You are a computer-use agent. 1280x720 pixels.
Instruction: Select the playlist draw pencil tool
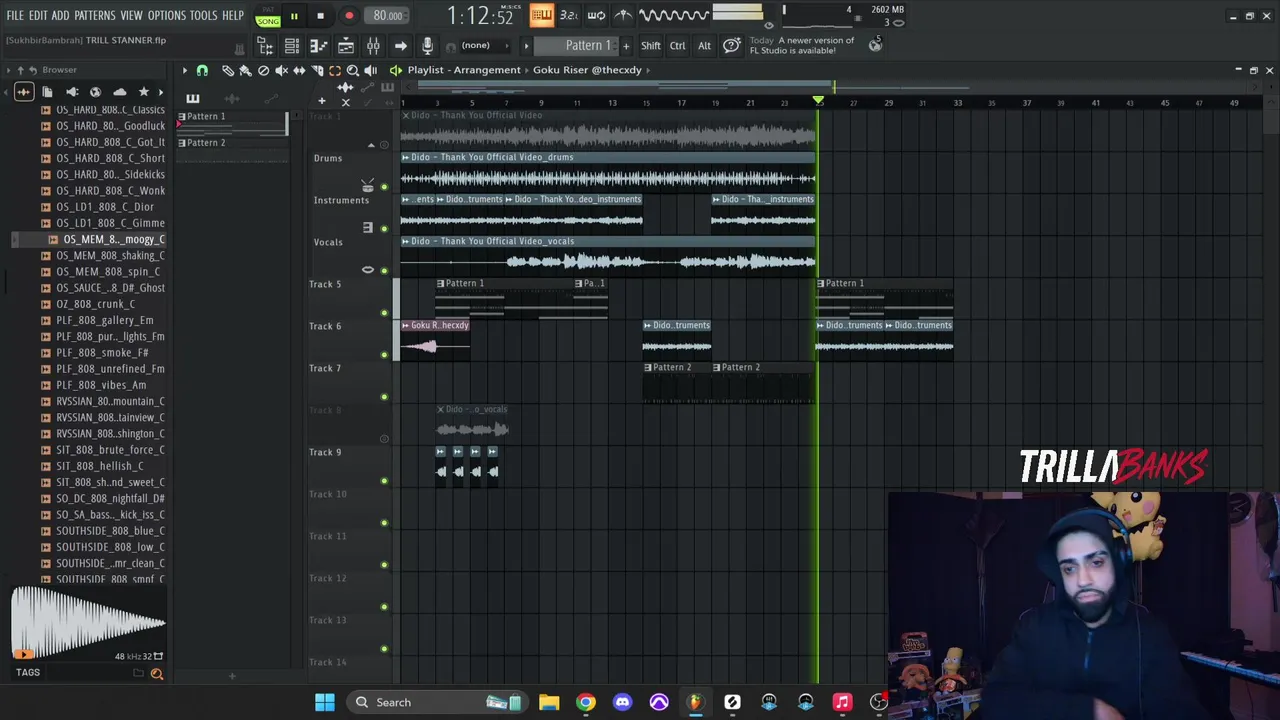(x=228, y=70)
